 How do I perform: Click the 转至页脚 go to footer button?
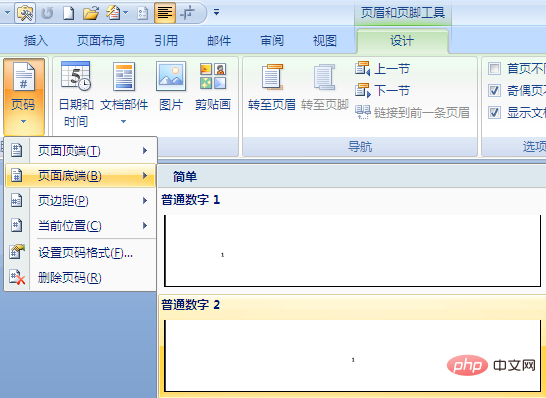point(325,87)
